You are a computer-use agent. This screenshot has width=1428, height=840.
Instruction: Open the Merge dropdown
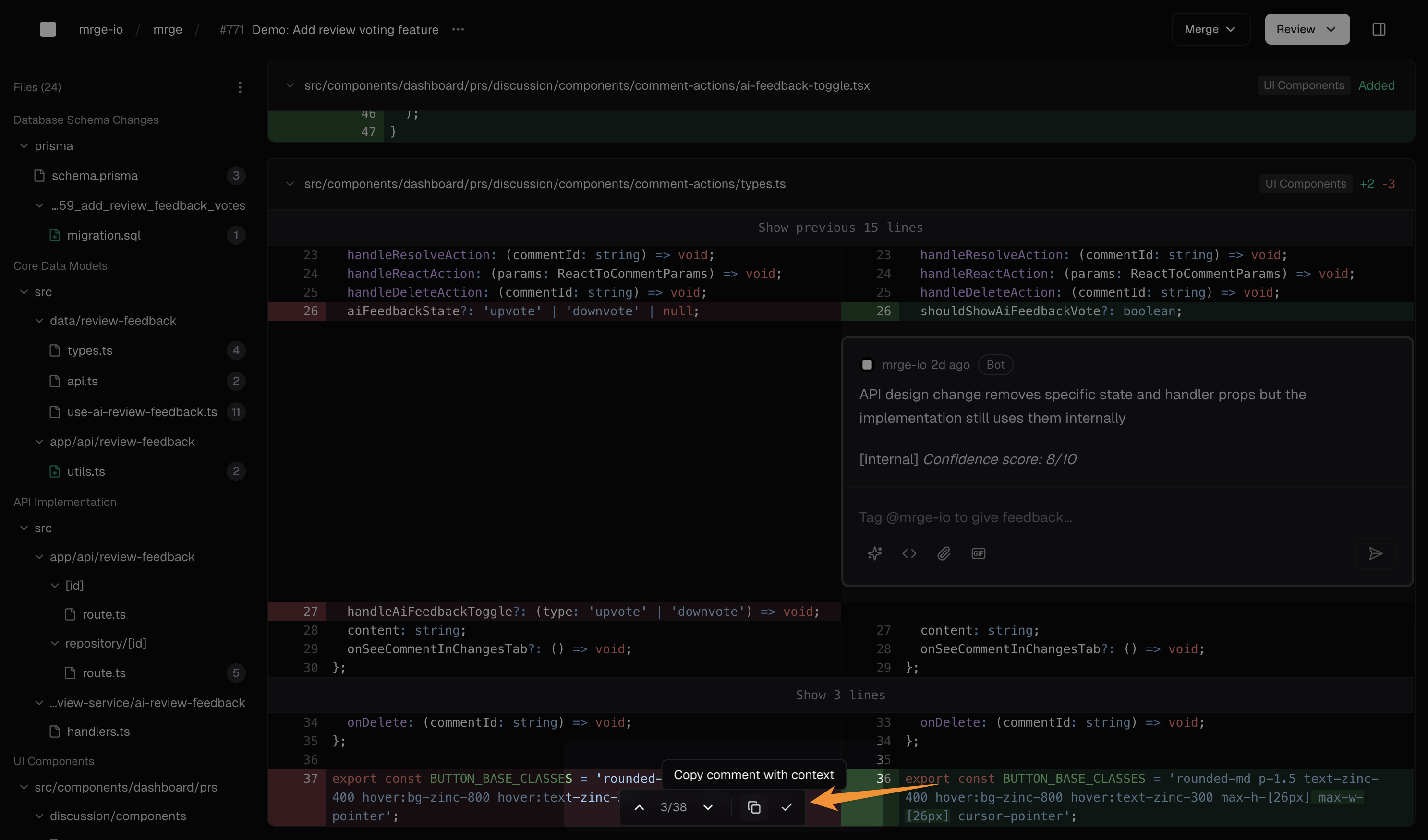point(1210,29)
